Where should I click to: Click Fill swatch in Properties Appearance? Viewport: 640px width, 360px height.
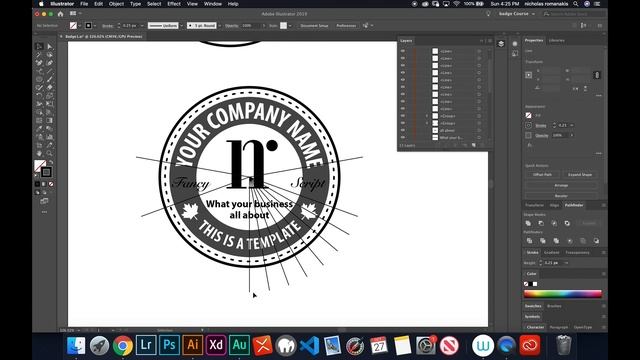coord(529,116)
